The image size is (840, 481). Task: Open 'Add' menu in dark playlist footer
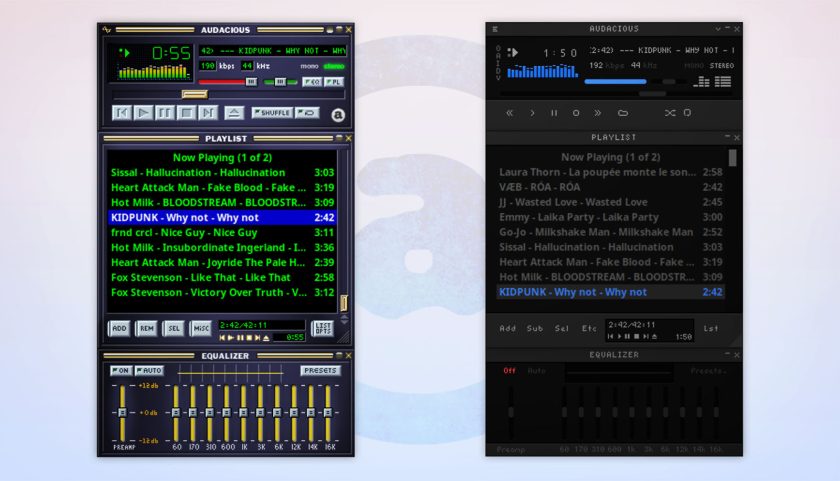point(507,328)
